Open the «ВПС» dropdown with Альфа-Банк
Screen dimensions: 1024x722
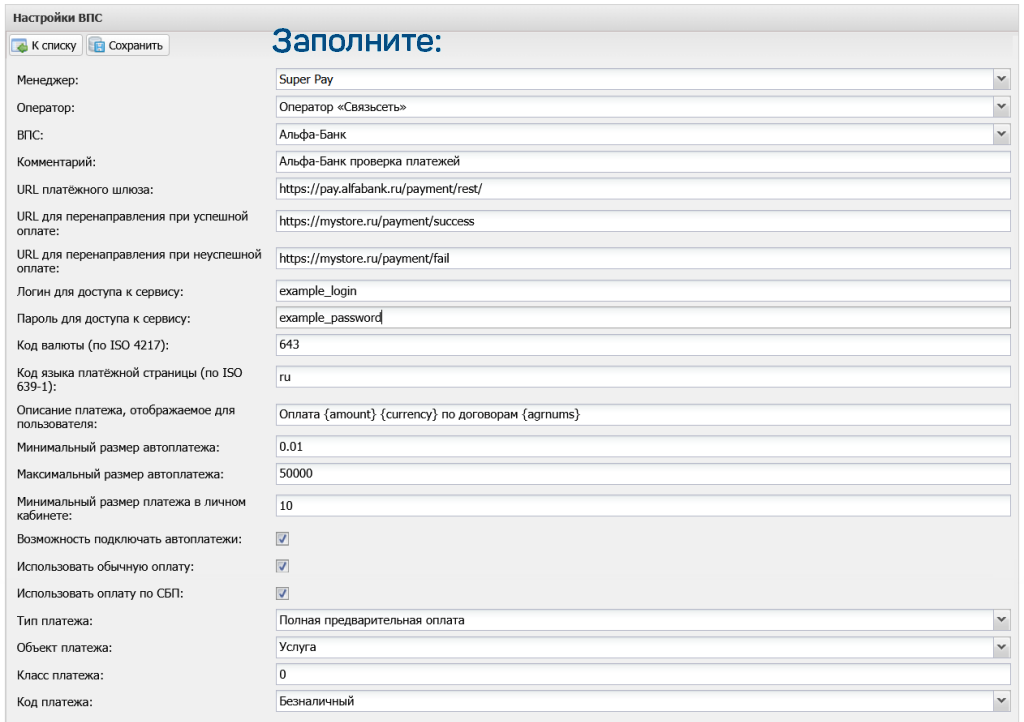[x=1002, y=133]
